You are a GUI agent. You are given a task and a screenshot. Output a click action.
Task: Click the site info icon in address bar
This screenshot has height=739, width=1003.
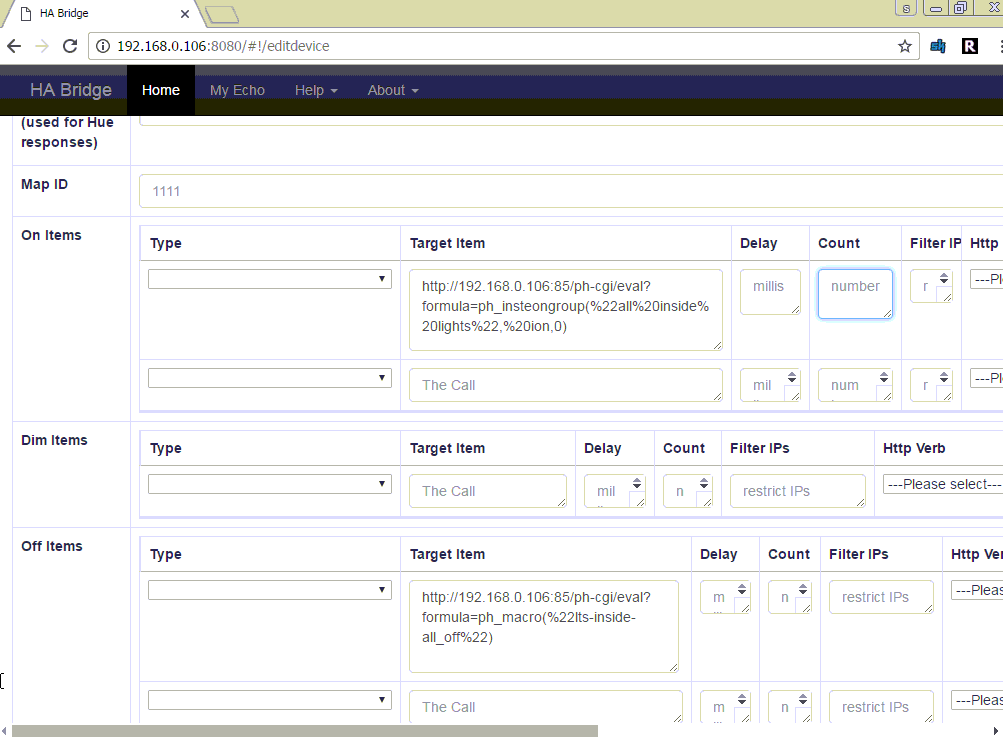(x=104, y=46)
